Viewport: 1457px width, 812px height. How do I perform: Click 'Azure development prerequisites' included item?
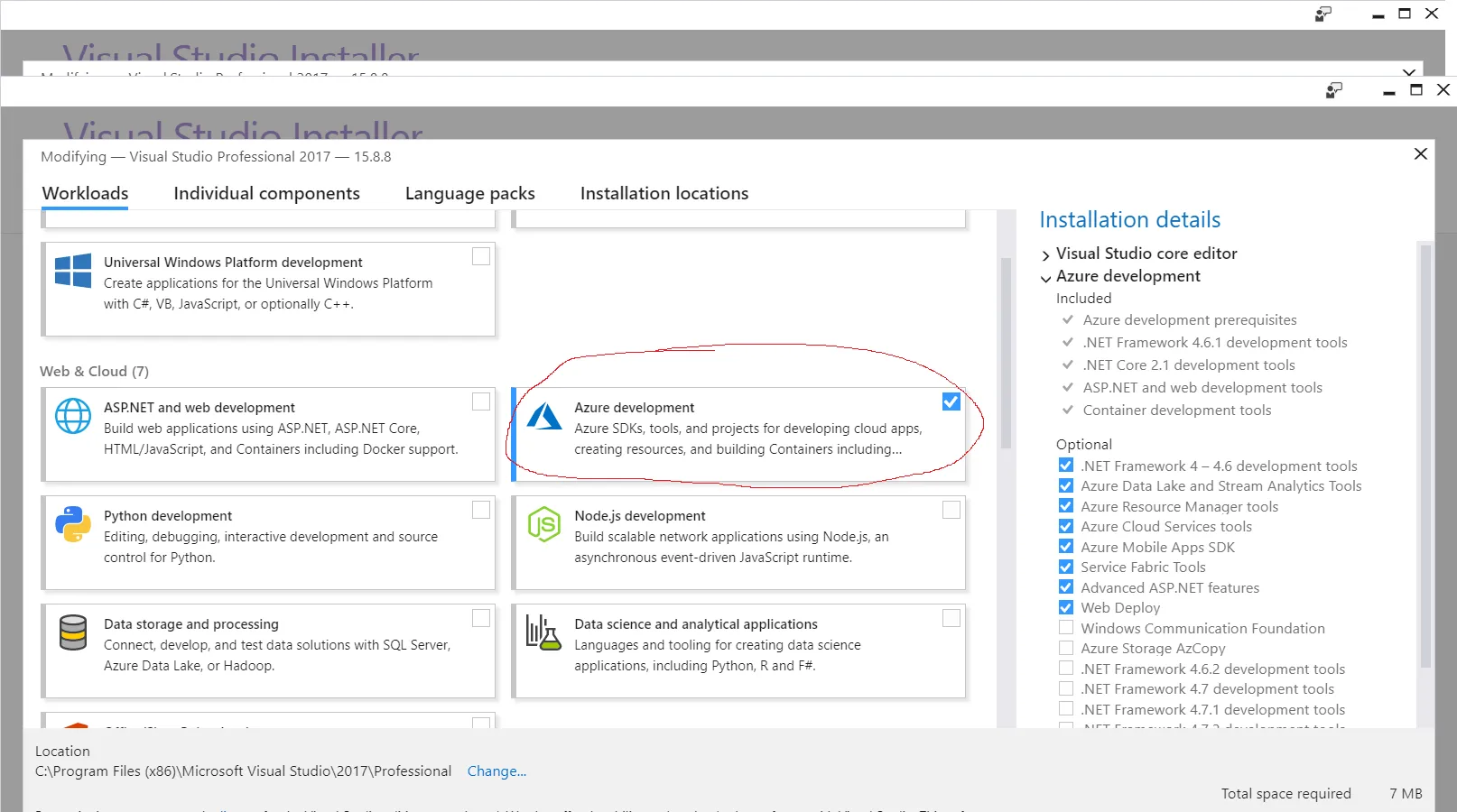pos(1190,320)
